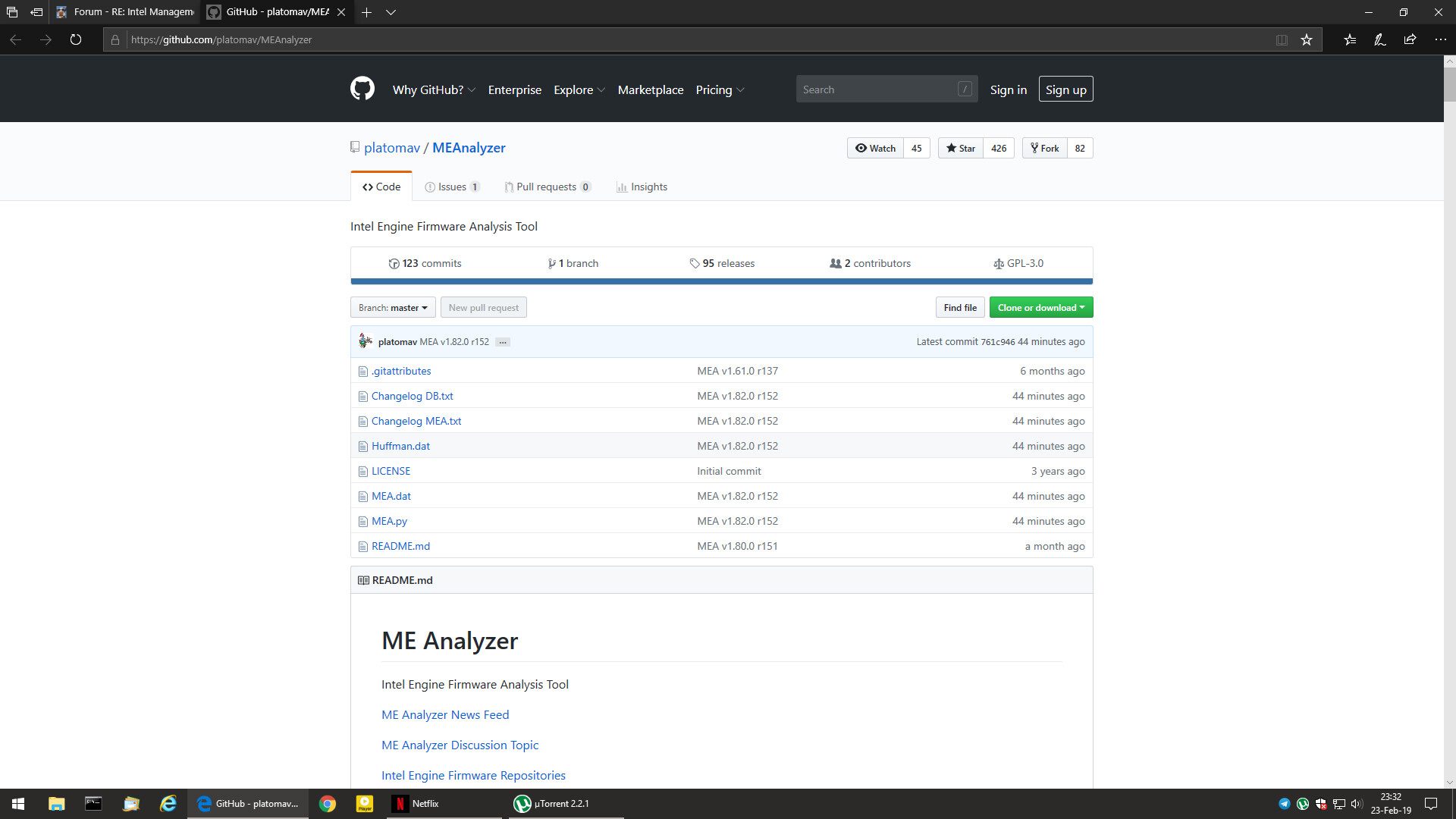Click the share page icon

pos(1410,39)
